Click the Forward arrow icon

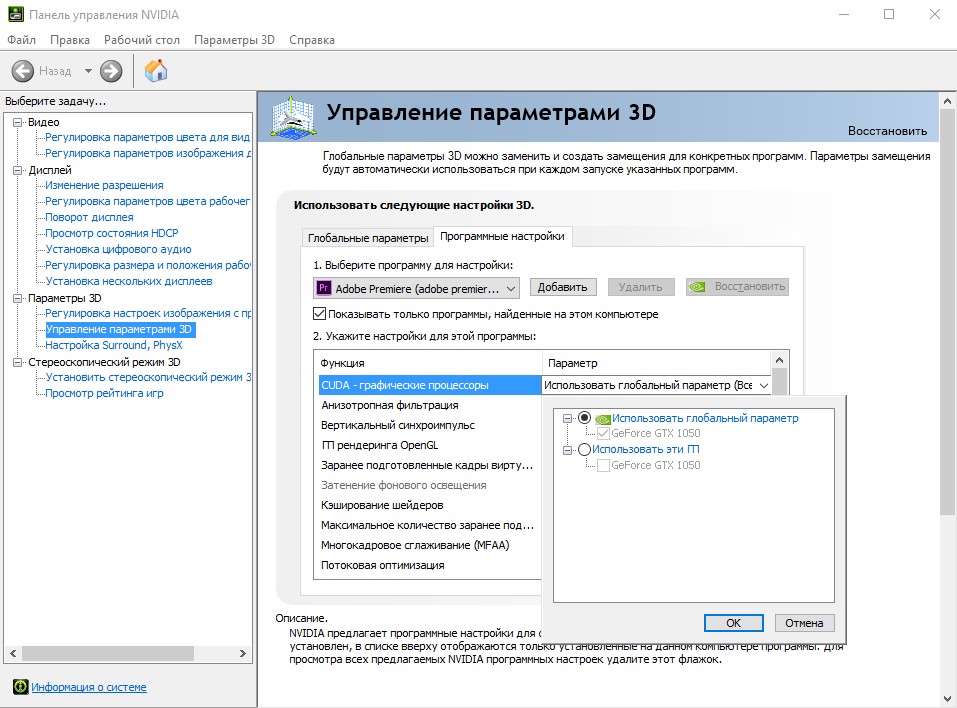click(111, 71)
